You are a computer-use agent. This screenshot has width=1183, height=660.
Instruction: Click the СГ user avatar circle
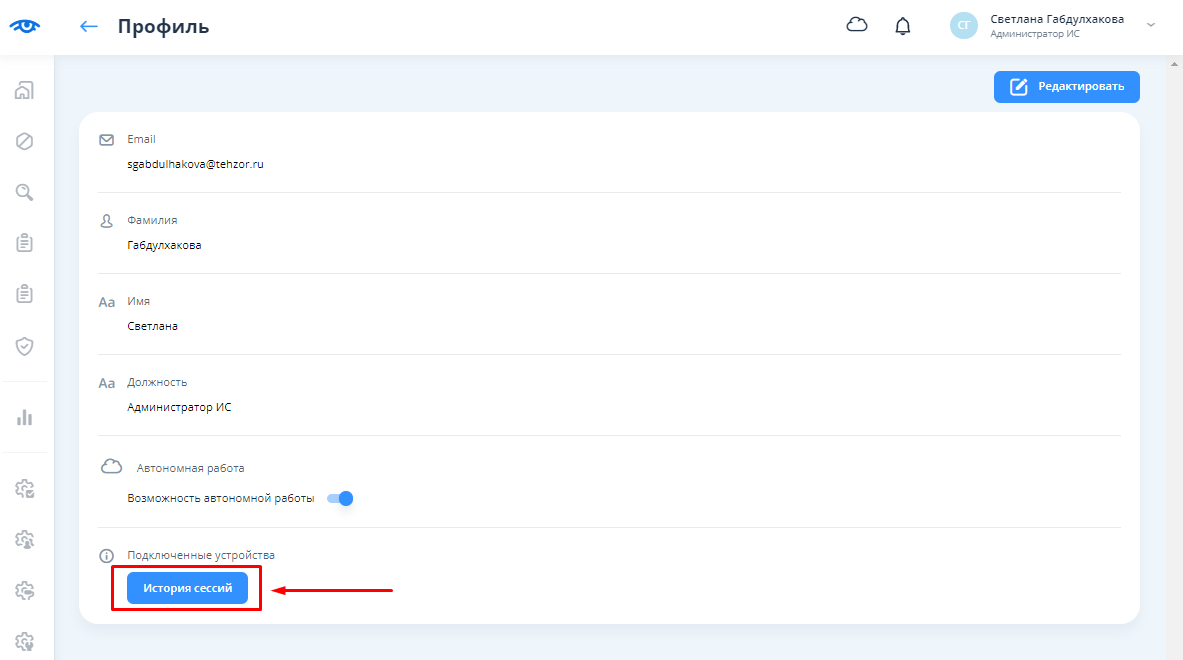(x=963, y=26)
